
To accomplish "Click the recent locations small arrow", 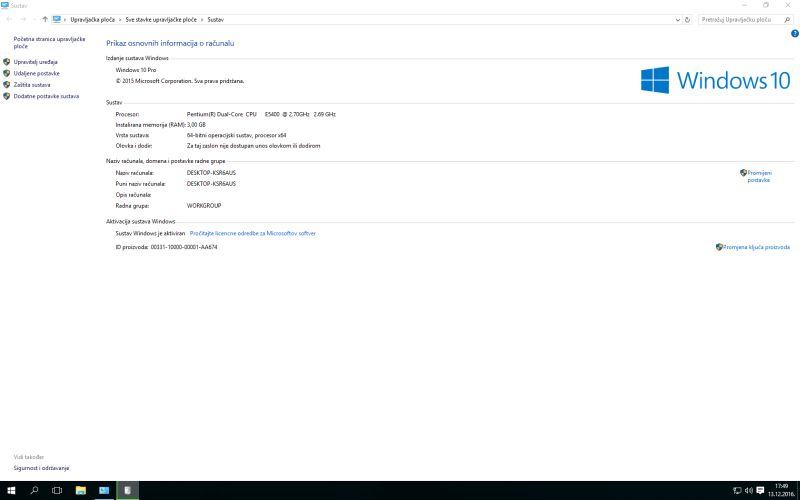I will tap(34, 19).
